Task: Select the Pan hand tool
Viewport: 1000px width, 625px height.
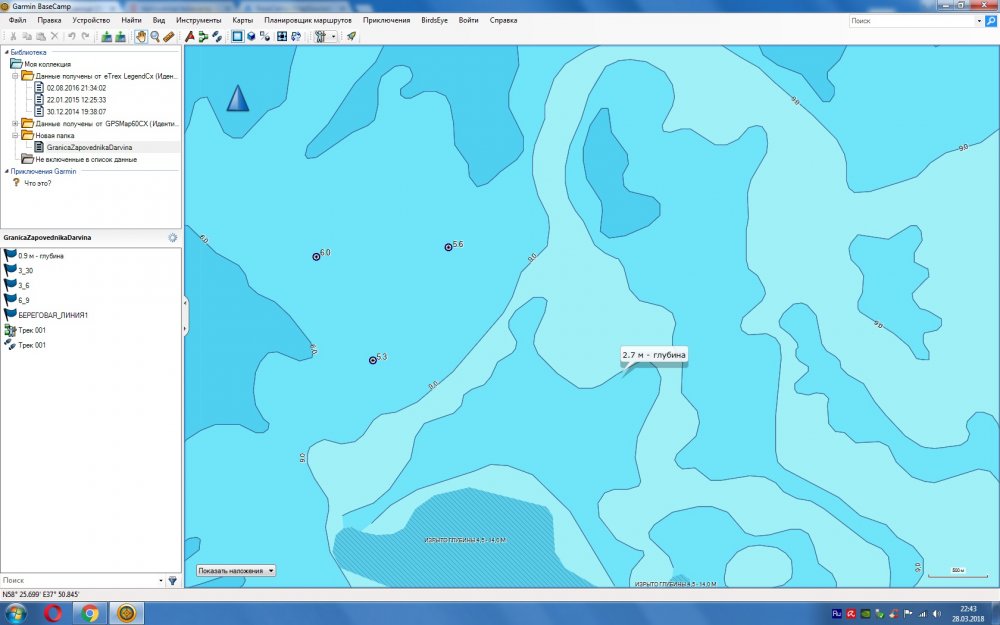Action: (x=141, y=36)
